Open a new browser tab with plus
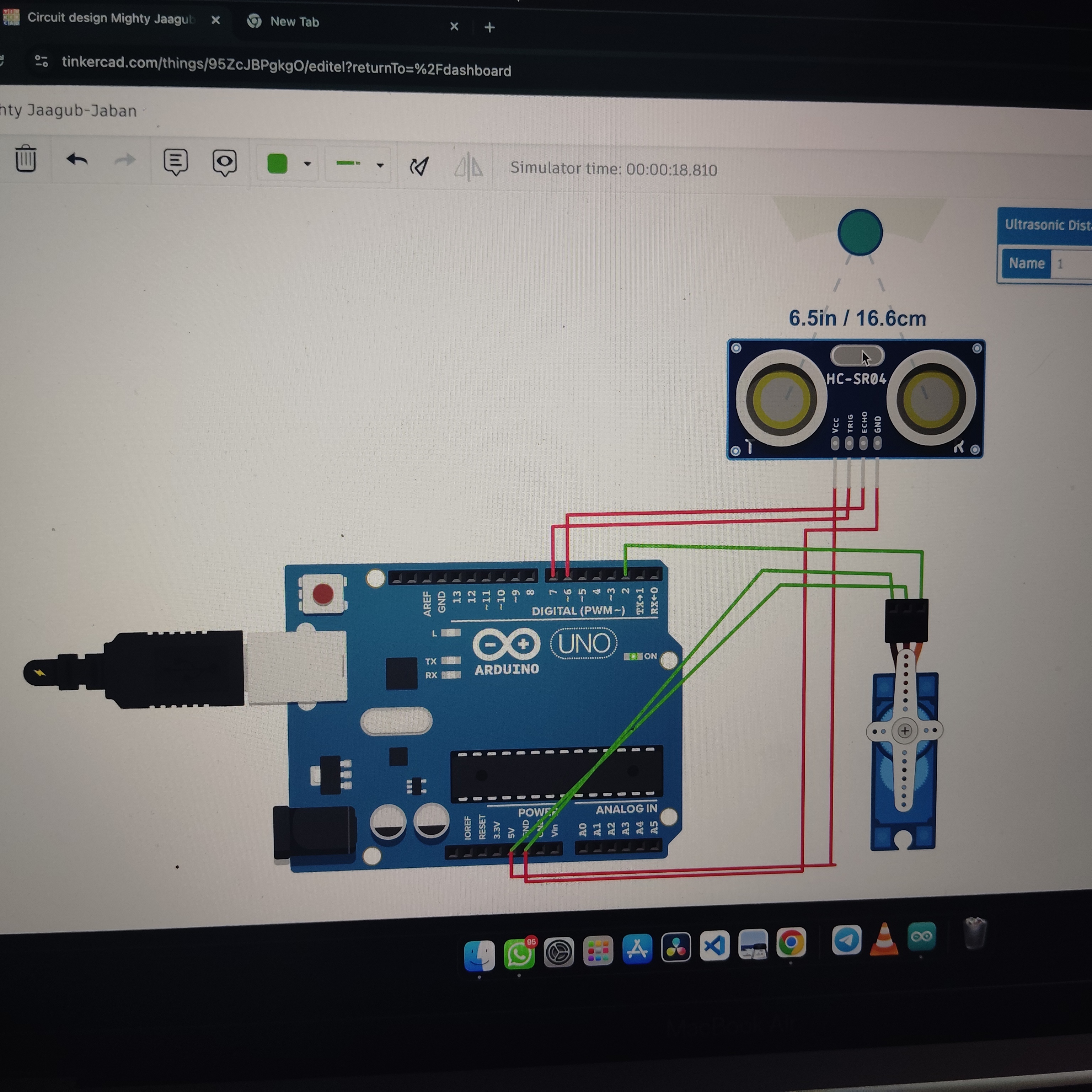 pyautogui.click(x=489, y=28)
